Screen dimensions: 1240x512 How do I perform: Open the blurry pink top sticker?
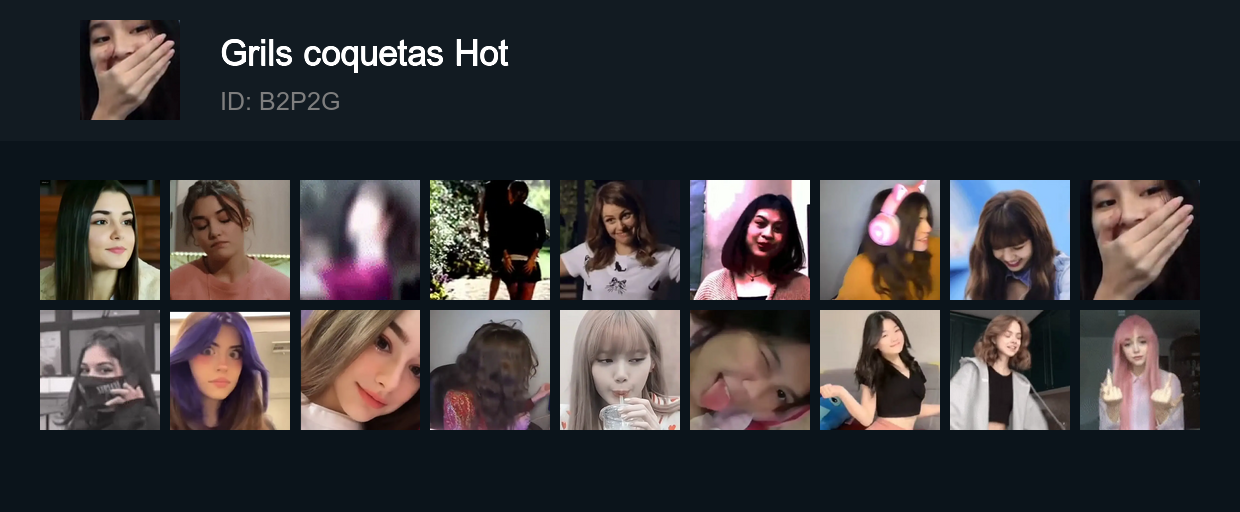tap(360, 240)
